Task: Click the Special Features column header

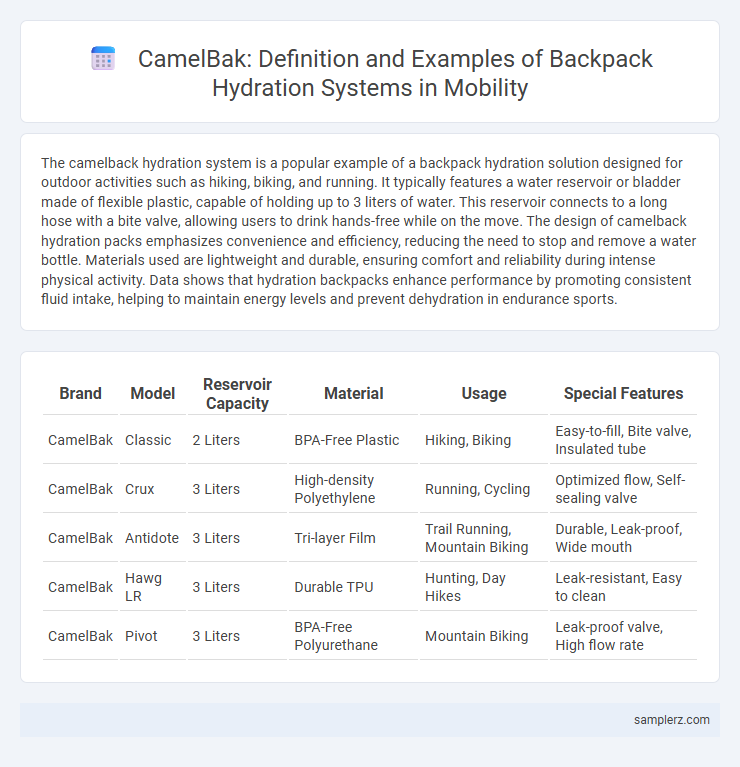Action: [x=623, y=393]
